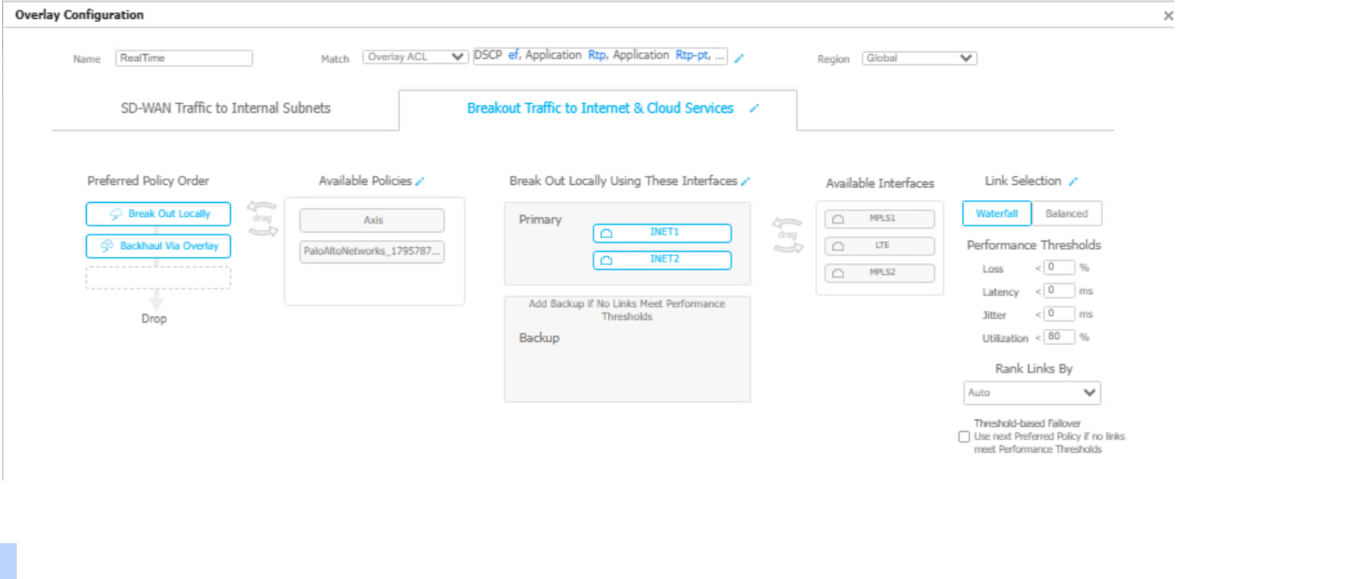Select the Backhaul Via Overlay policy
The image size is (1357, 579).
[158, 246]
